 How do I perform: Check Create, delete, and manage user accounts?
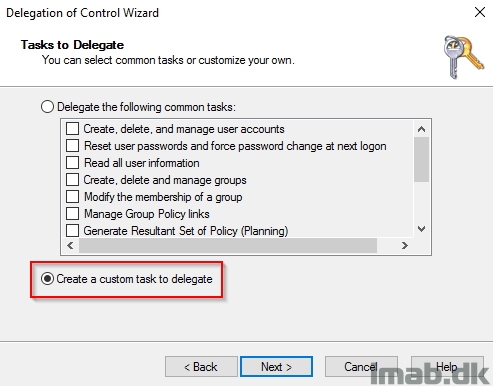pyautogui.click(x=72, y=129)
